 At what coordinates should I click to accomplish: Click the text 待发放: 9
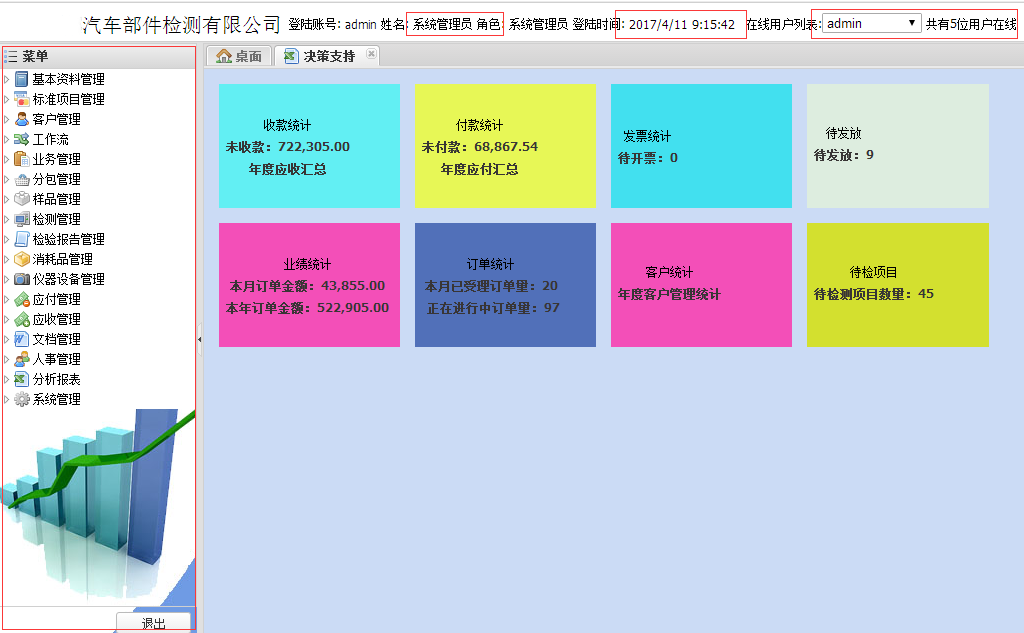coord(844,155)
